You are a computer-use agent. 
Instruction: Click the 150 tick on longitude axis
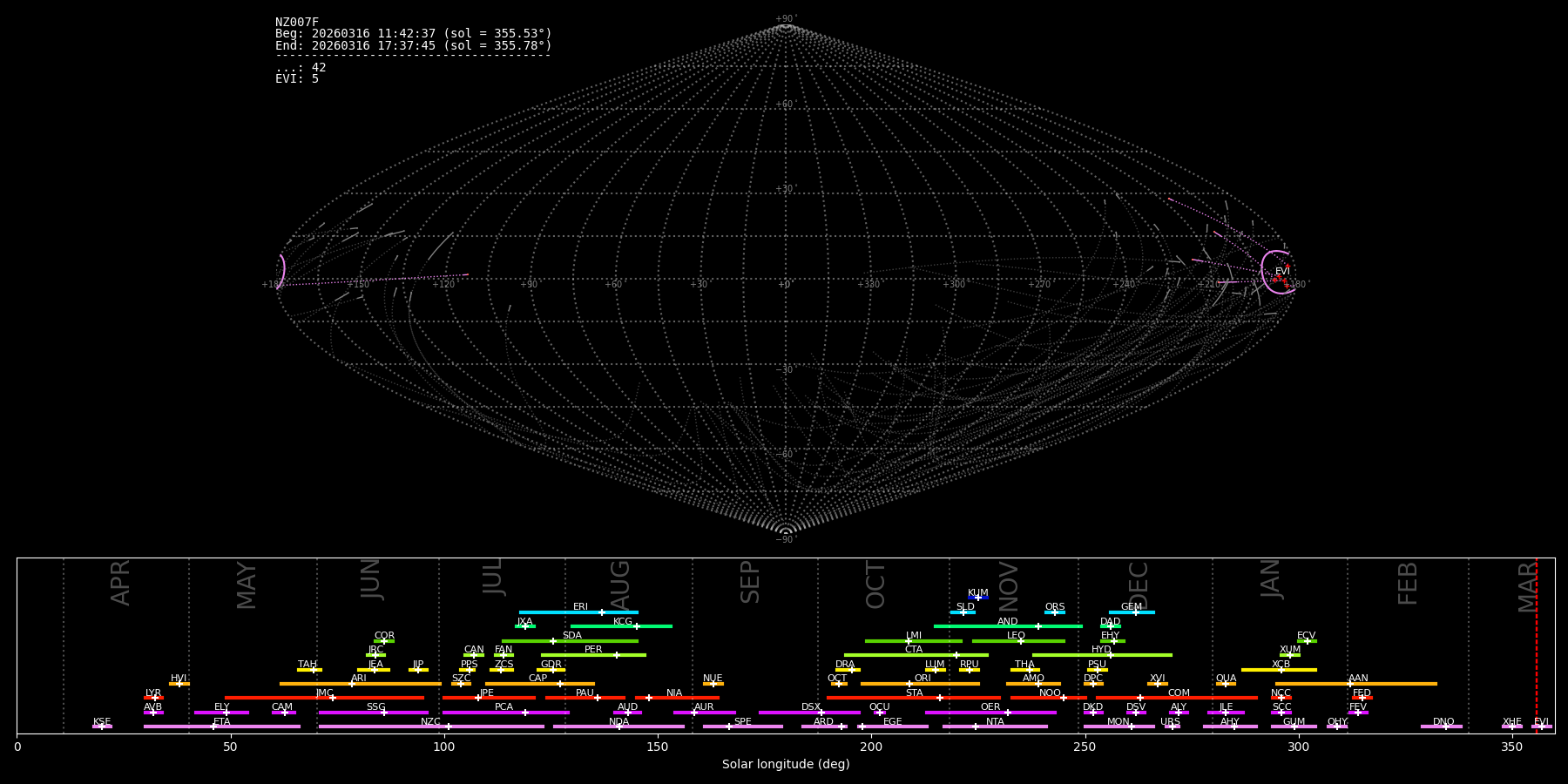(658, 747)
